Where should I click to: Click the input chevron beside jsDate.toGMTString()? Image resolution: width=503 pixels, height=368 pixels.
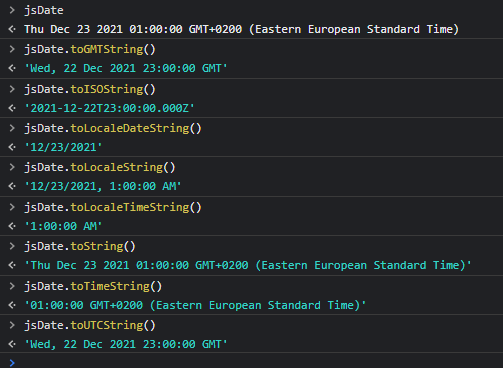click(12, 49)
